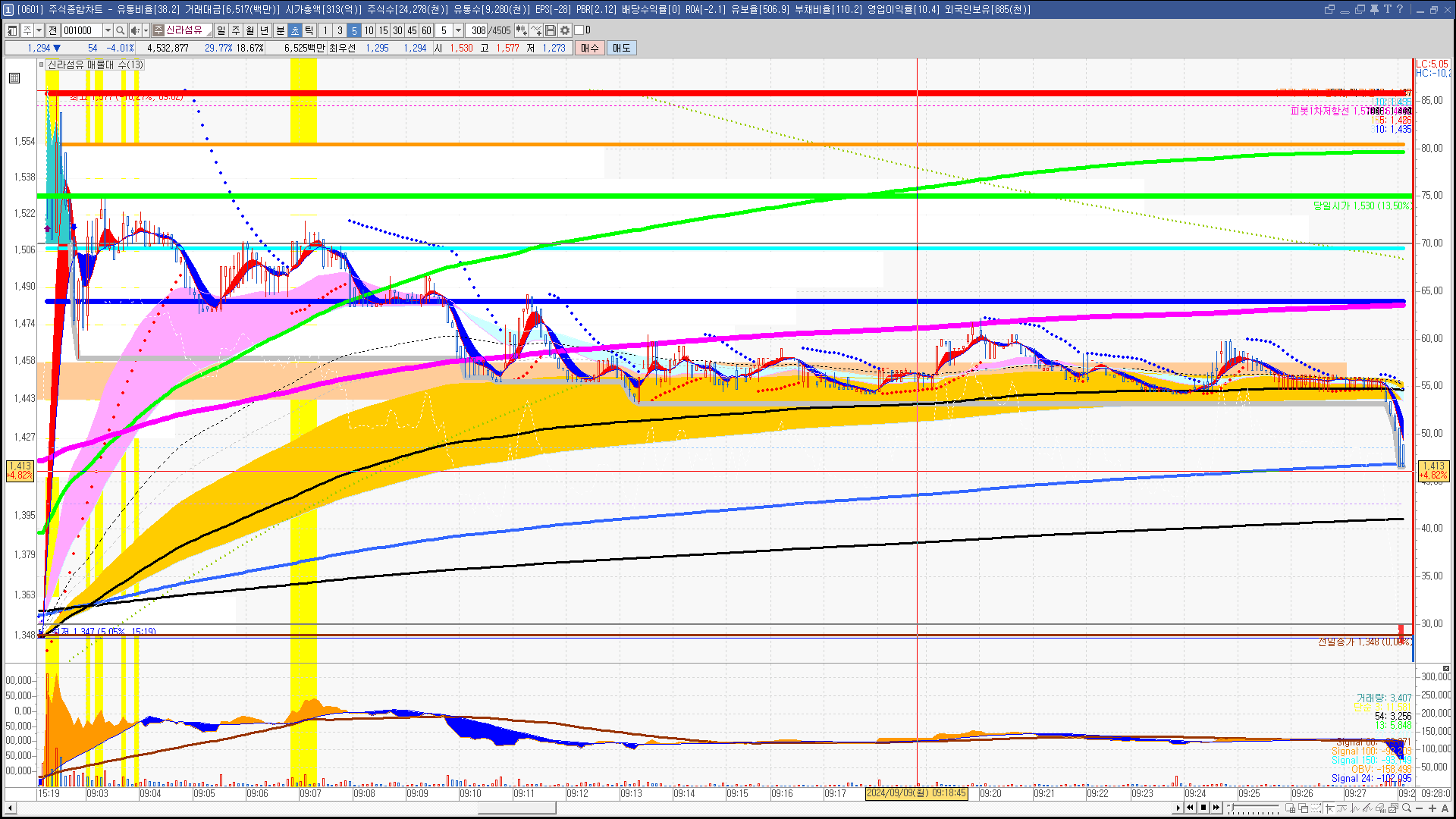The width and height of the screenshot is (1456, 819).
Task: Click the red 매수 buy button
Action: (589, 48)
